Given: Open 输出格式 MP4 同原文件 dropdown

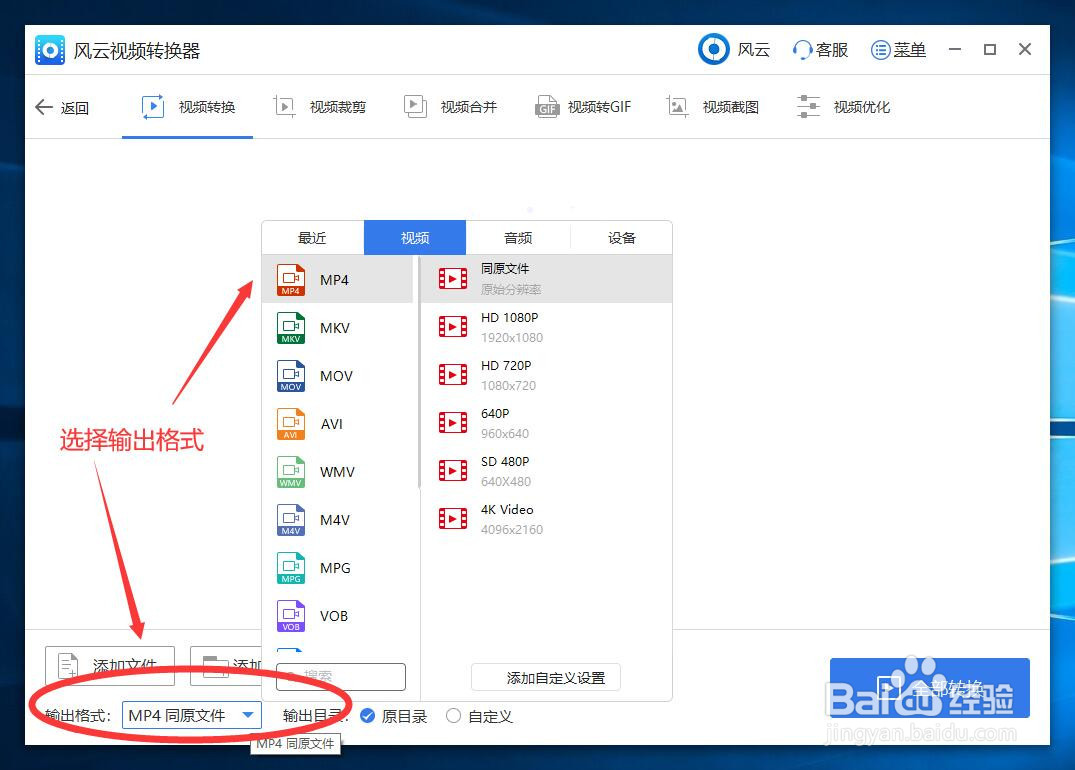Looking at the screenshot, I should click(192, 716).
